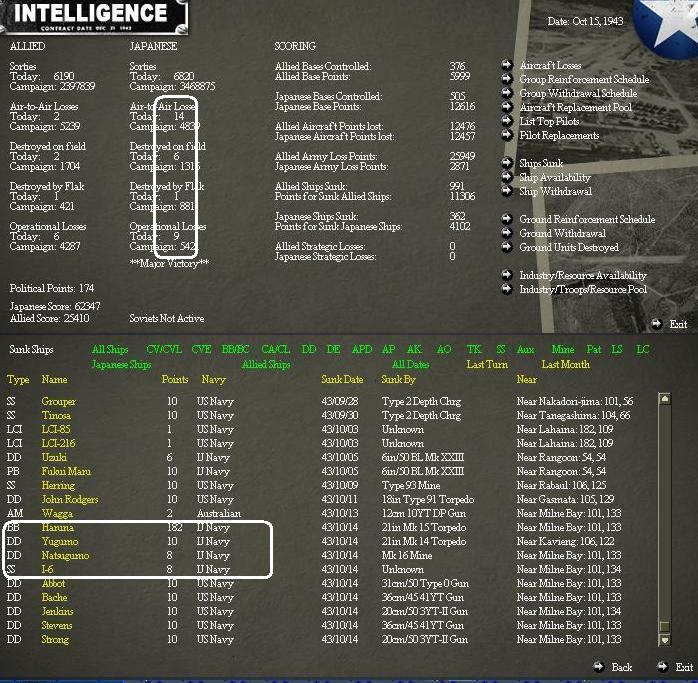The width and height of the screenshot is (698, 683).
Task: Show only Allied Ships
Action: pyautogui.click(x=266, y=365)
